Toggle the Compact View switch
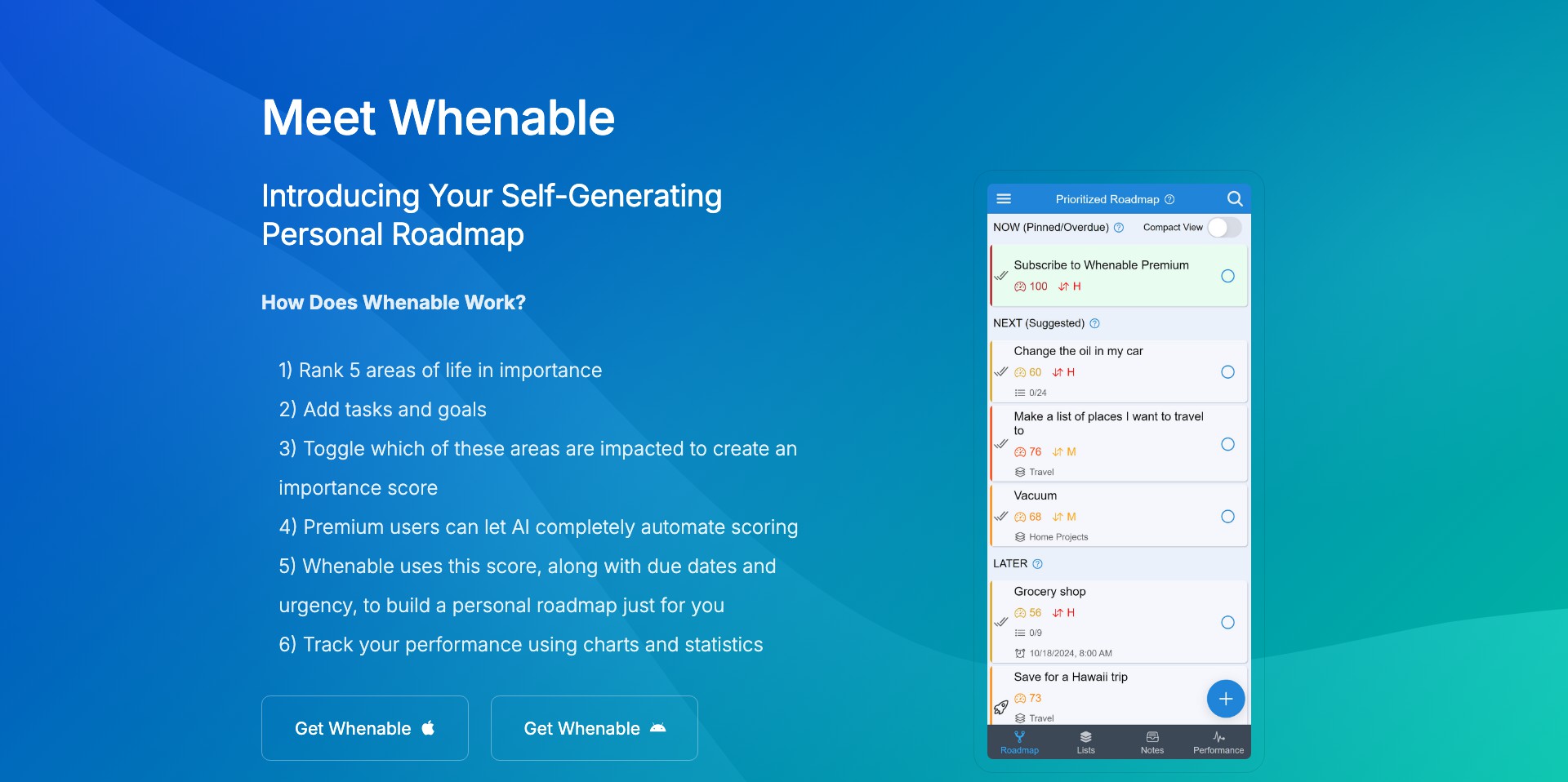1568x782 pixels. (x=1224, y=227)
